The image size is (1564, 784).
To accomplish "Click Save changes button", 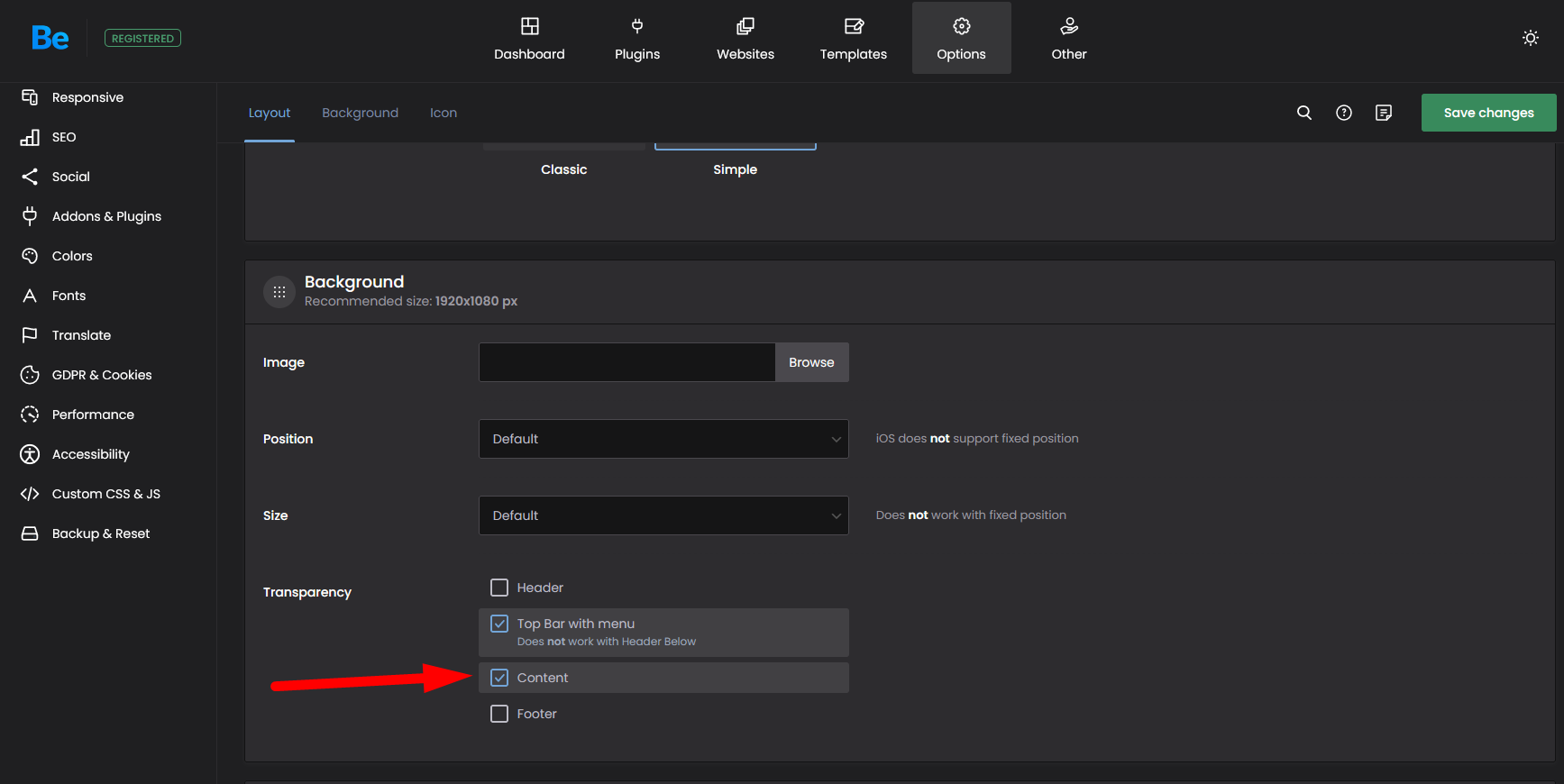I will 1489,113.
